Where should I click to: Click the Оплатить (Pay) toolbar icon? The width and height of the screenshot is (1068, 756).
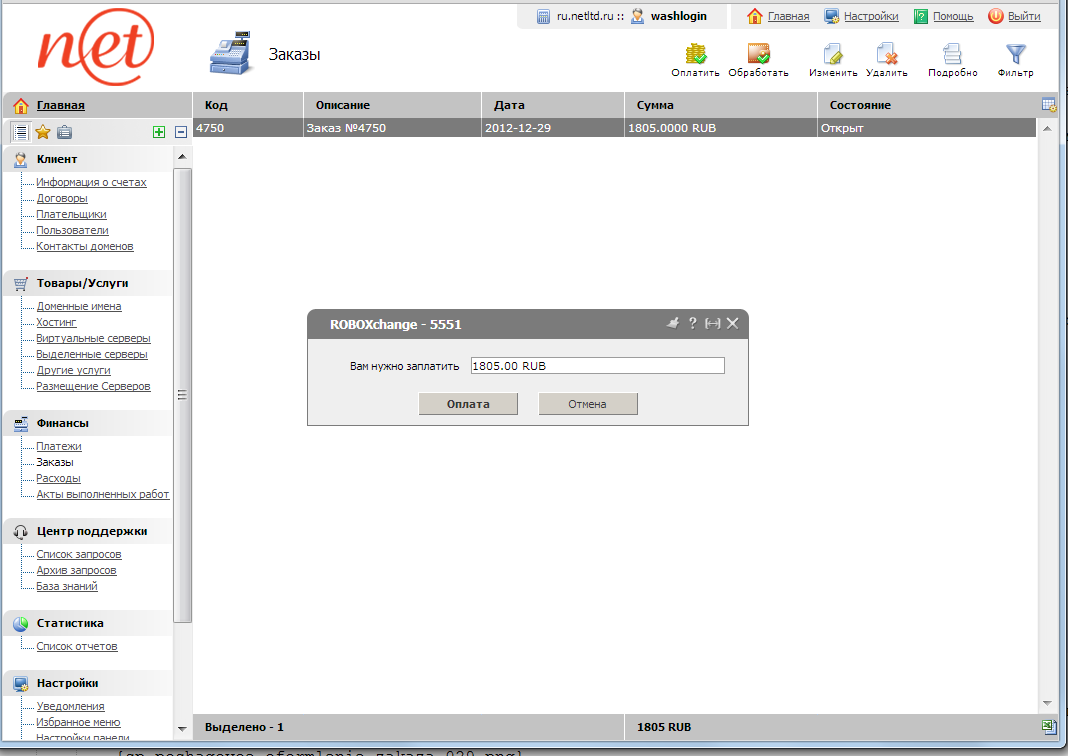[x=695, y=55]
